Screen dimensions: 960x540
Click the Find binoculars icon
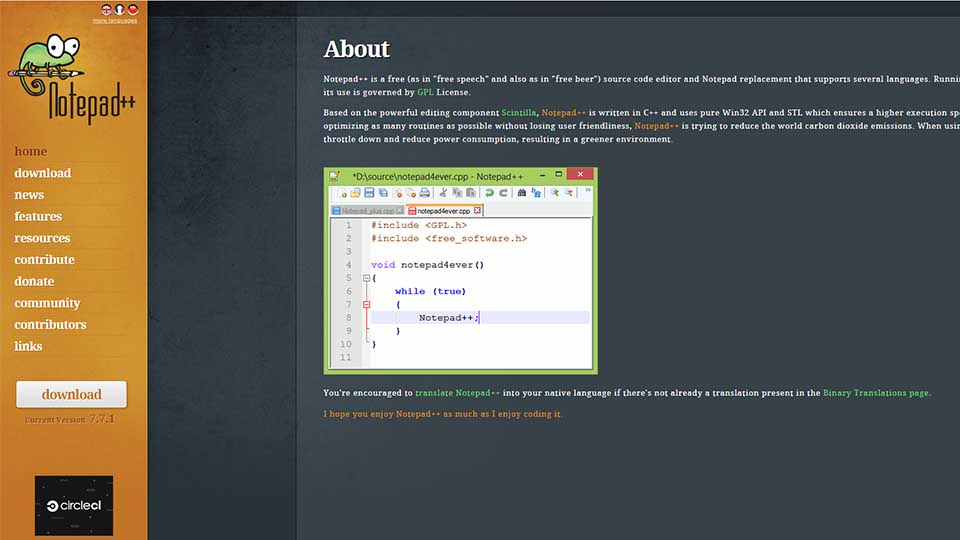click(x=522, y=193)
